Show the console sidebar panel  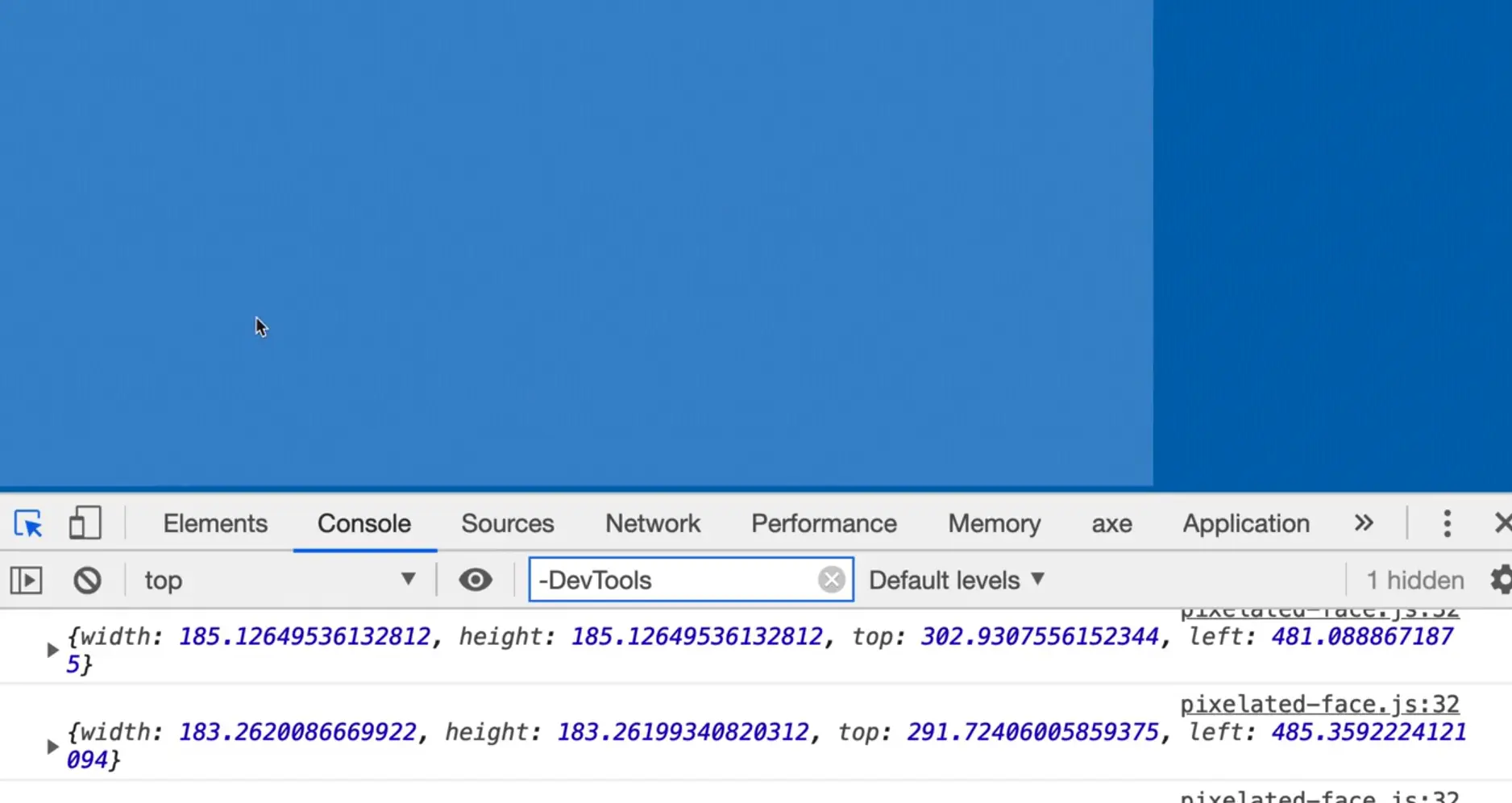click(x=26, y=580)
